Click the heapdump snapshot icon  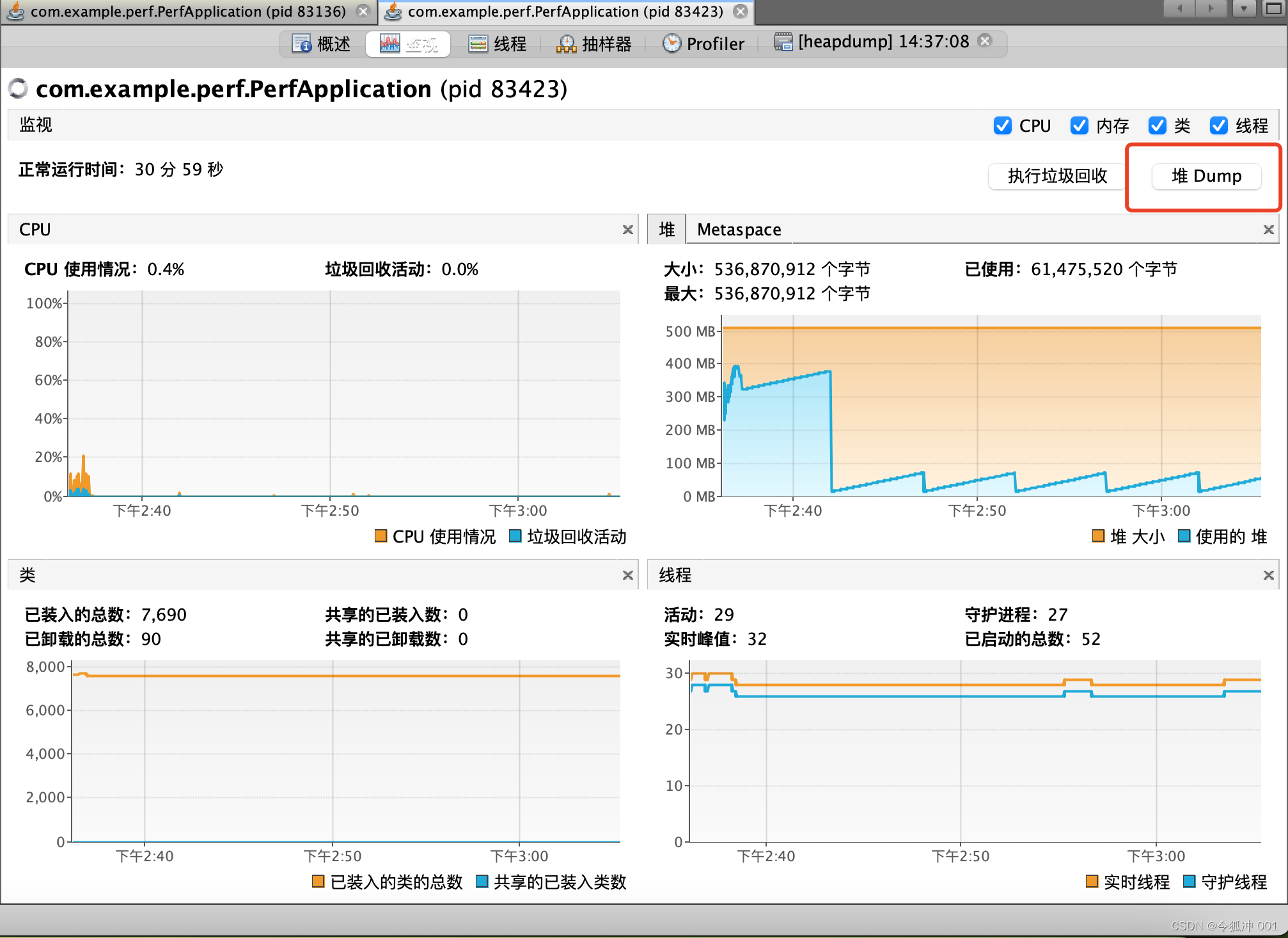click(783, 42)
